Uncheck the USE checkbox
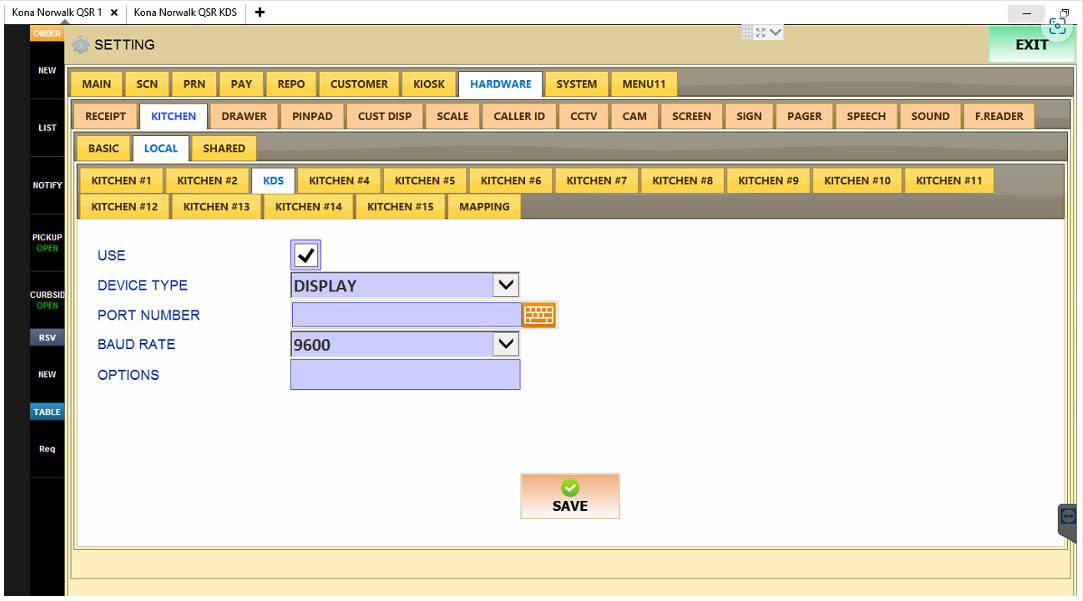This screenshot has width=1083, height=601. [x=305, y=255]
